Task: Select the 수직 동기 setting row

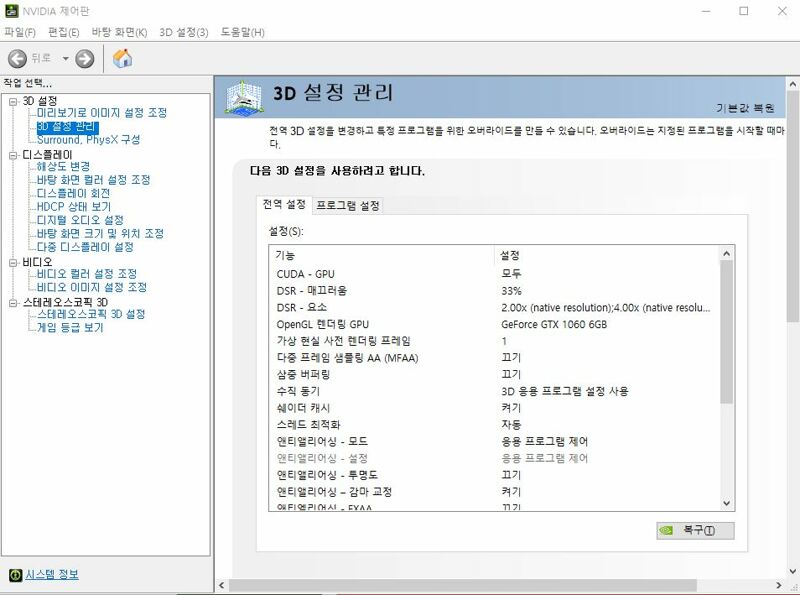Action: [494, 391]
